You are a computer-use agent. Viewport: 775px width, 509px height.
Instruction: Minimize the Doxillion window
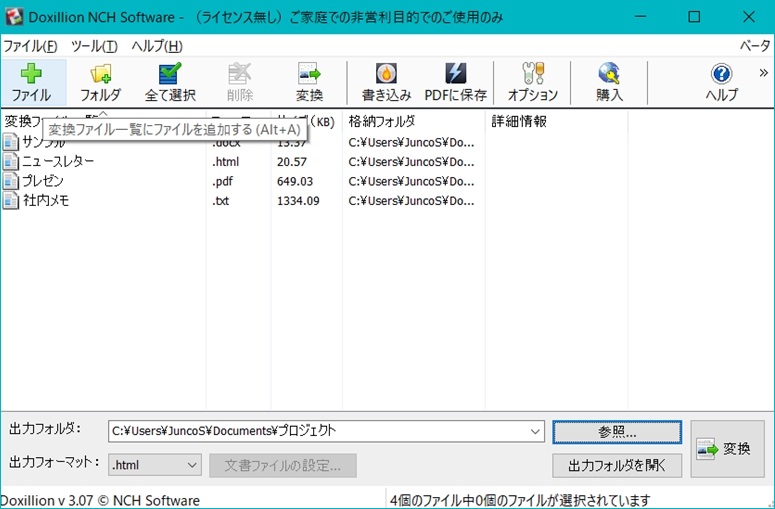tap(641, 17)
